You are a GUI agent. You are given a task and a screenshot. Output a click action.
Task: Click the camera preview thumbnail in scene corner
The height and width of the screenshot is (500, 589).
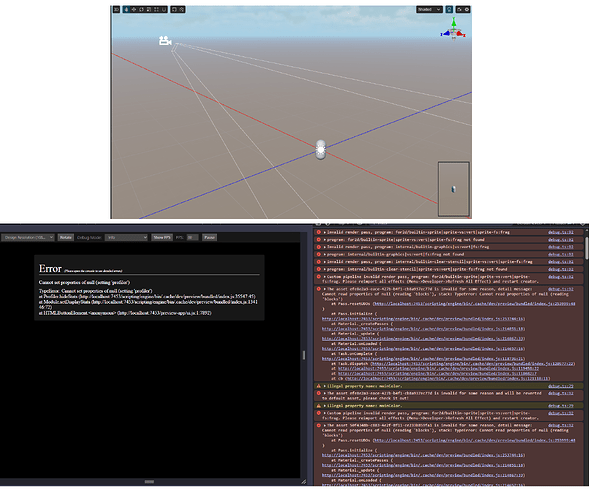pyautogui.click(x=454, y=189)
